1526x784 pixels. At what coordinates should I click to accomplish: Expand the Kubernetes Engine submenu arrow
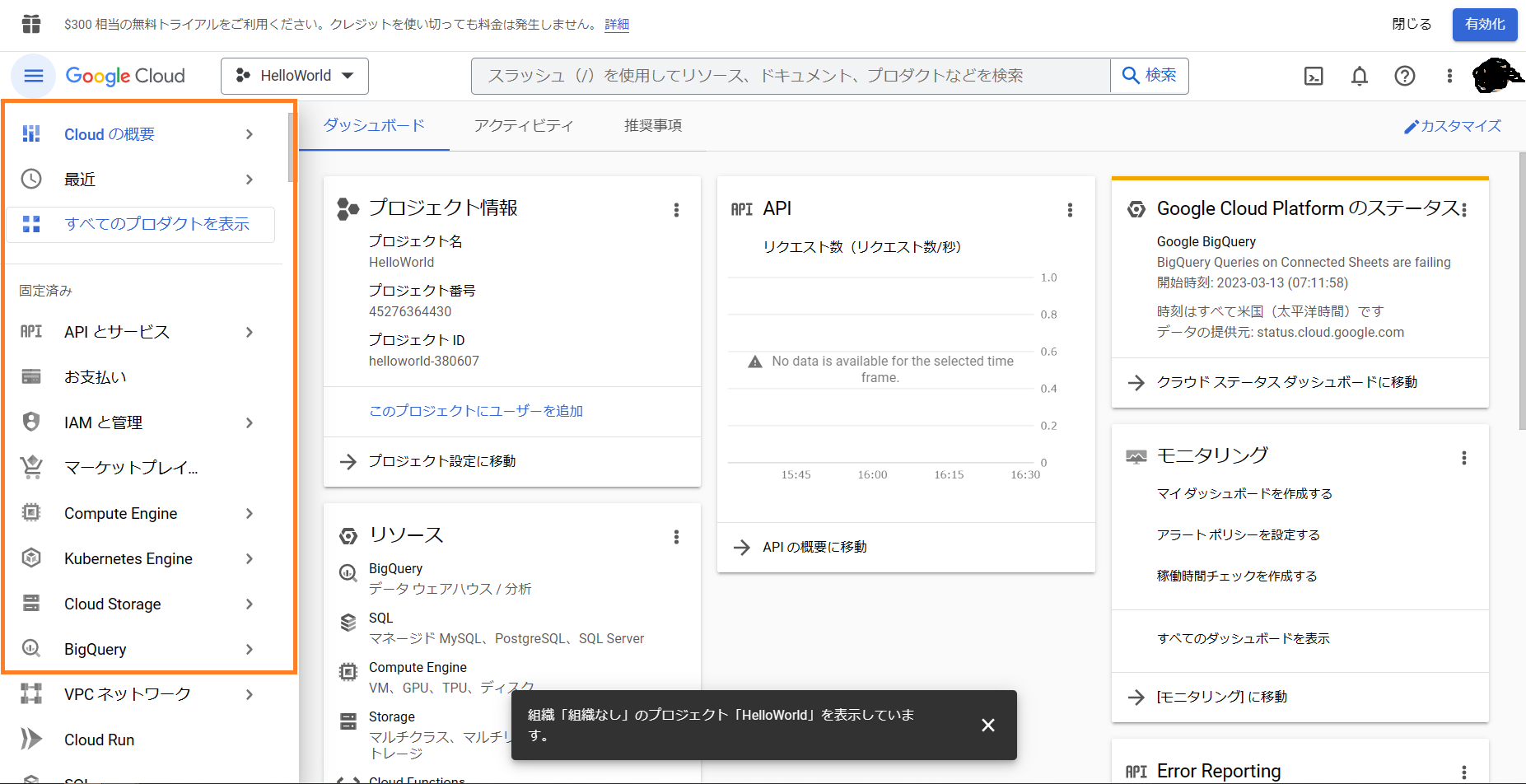coord(250,558)
